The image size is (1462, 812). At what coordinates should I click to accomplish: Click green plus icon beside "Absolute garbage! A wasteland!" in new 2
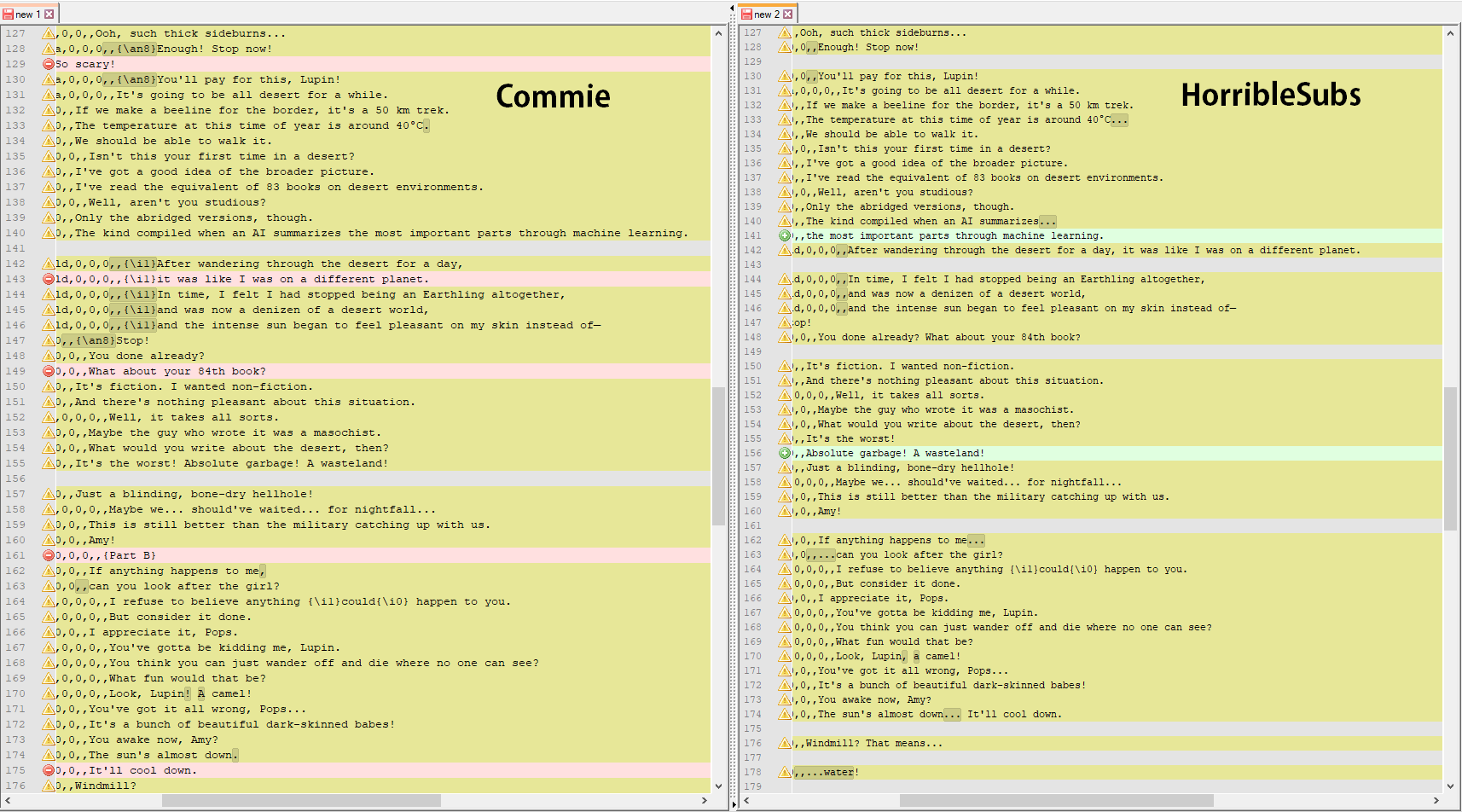click(x=785, y=453)
